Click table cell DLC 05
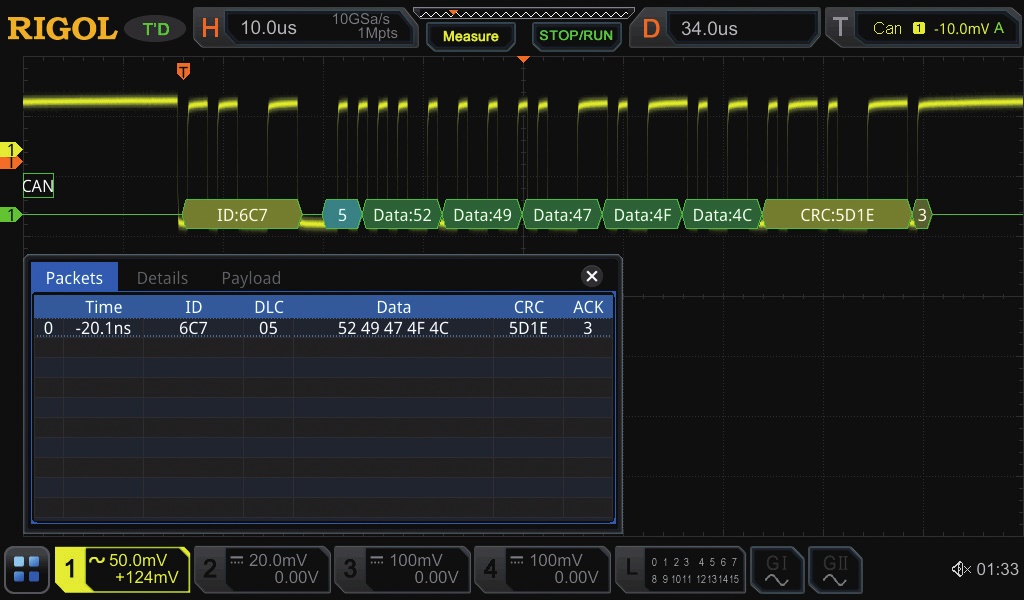This screenshot has width=1024, height=600. point(268,328)
